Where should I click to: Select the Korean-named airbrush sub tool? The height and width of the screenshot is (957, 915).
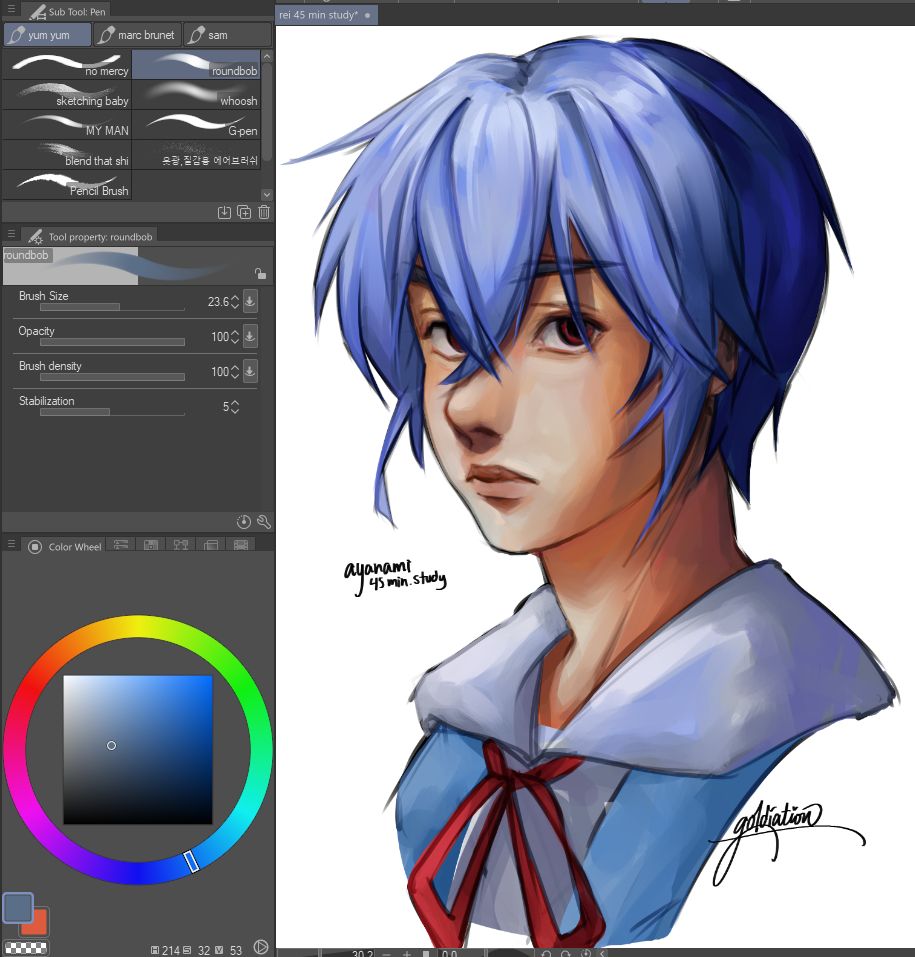click(196, 154)
